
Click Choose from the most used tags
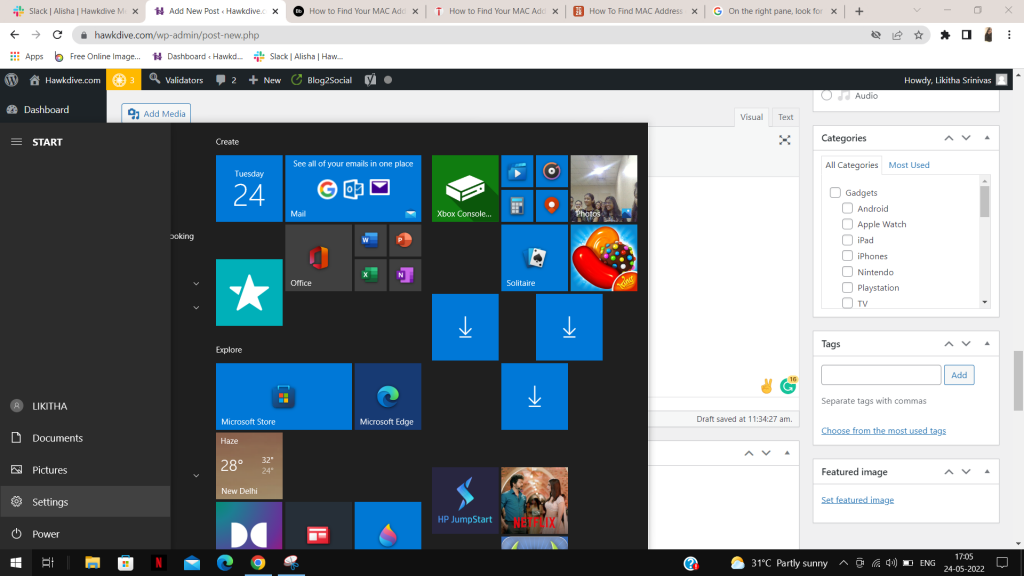pyautogui.click(x=883, y=430)
